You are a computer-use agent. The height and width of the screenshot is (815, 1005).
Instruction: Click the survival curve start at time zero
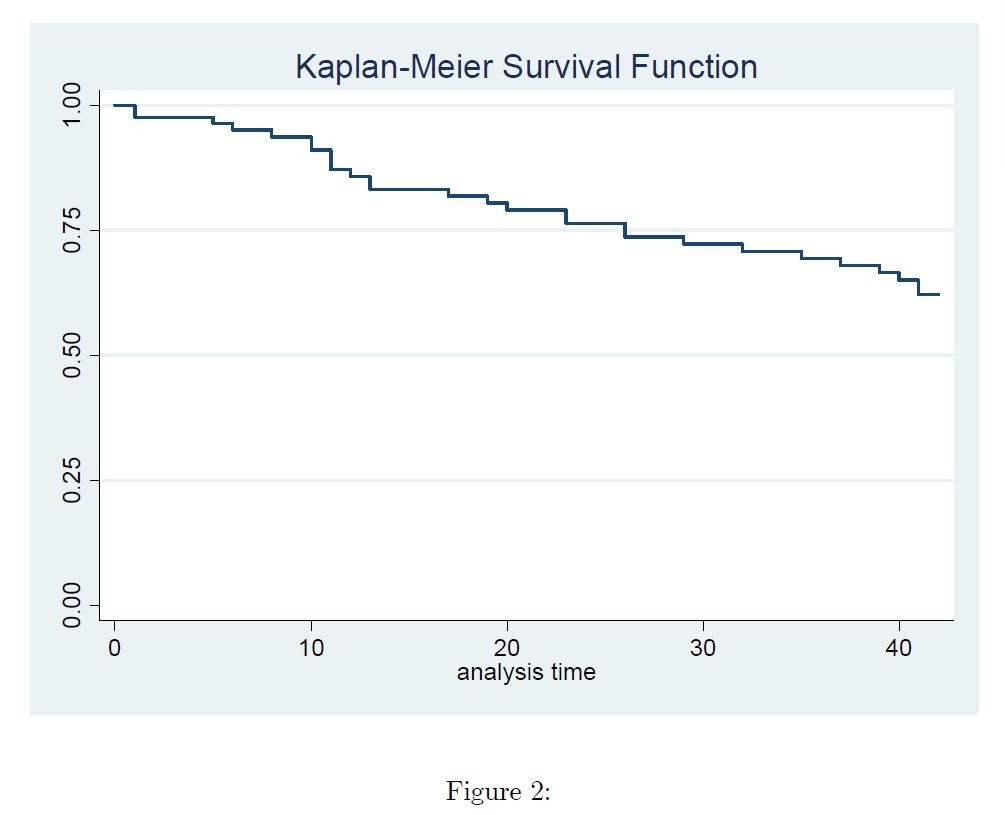click(116, 105)
